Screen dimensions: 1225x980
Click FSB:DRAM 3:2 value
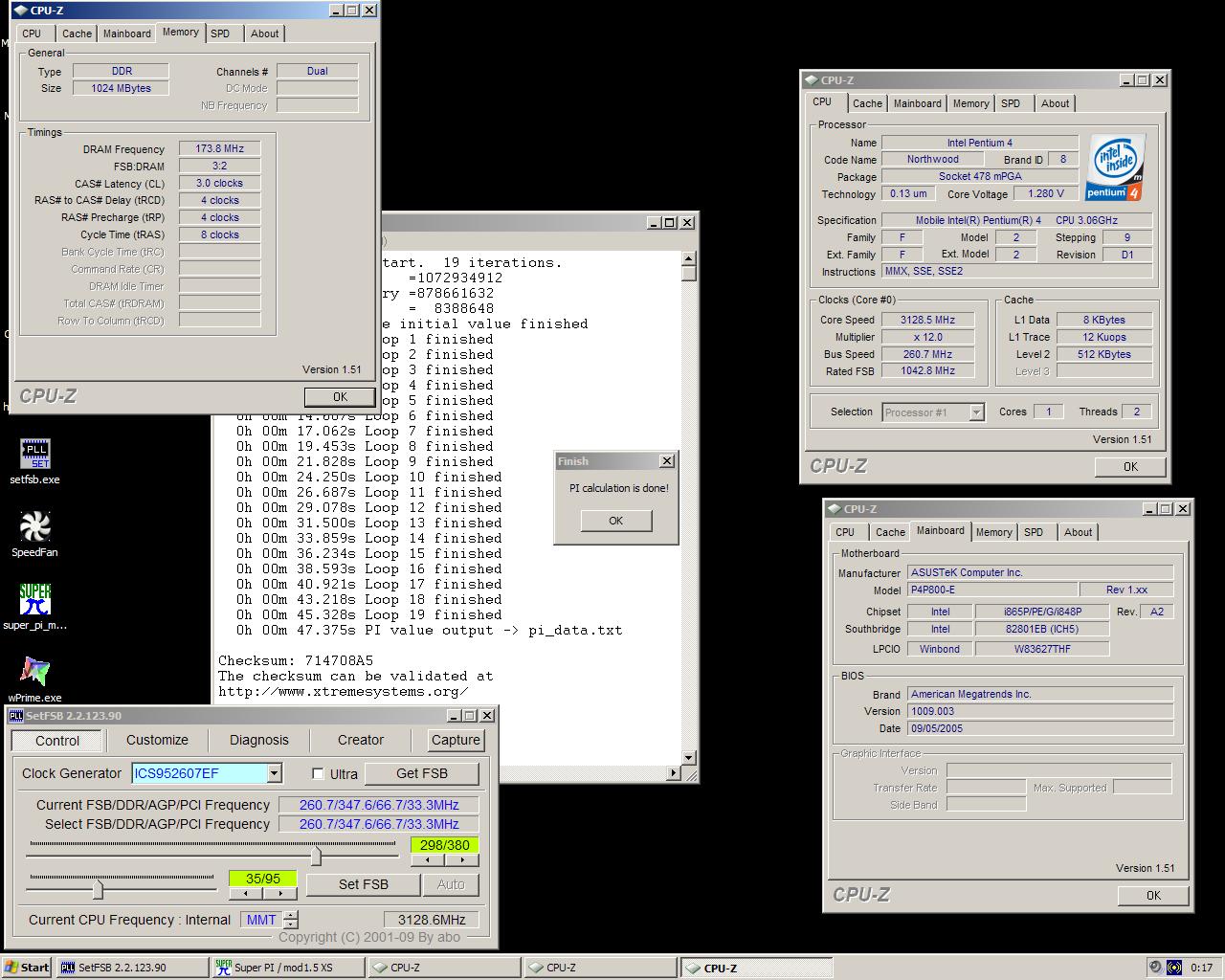coord(220,166)
